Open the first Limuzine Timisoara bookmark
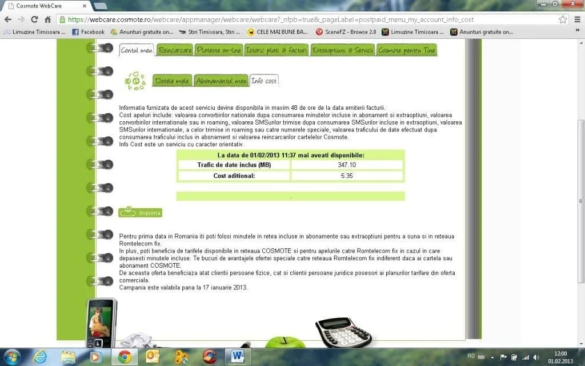 pyautogui.click(x=34, y=32)
